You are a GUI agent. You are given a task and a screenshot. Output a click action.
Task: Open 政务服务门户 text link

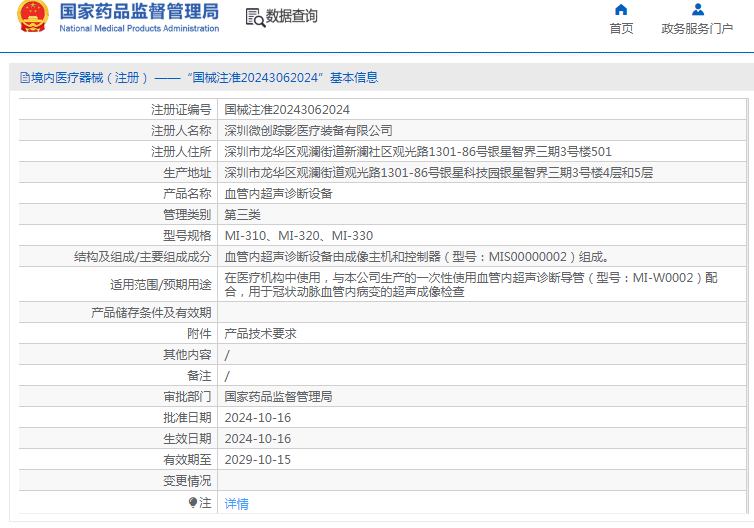(x=697, y=28)
